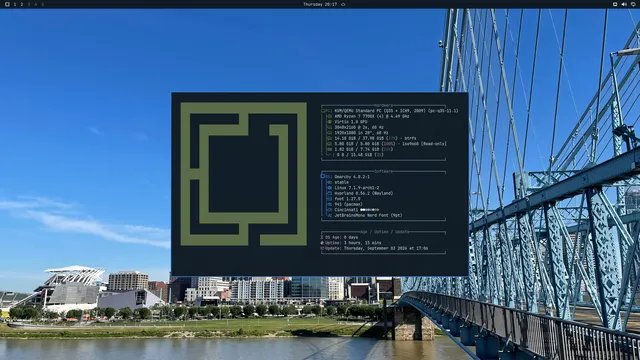
Task: Click the 7.74 GiB memory usage line
Action: 364,149
